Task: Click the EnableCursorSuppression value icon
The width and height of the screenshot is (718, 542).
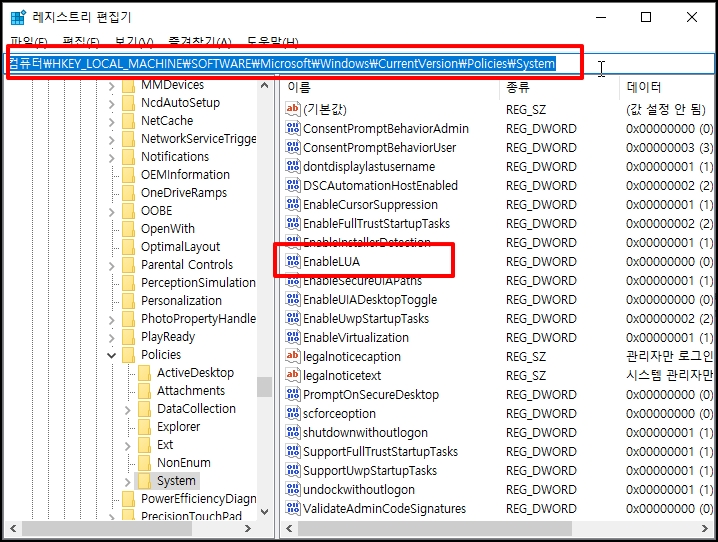Action: (293, 204)
